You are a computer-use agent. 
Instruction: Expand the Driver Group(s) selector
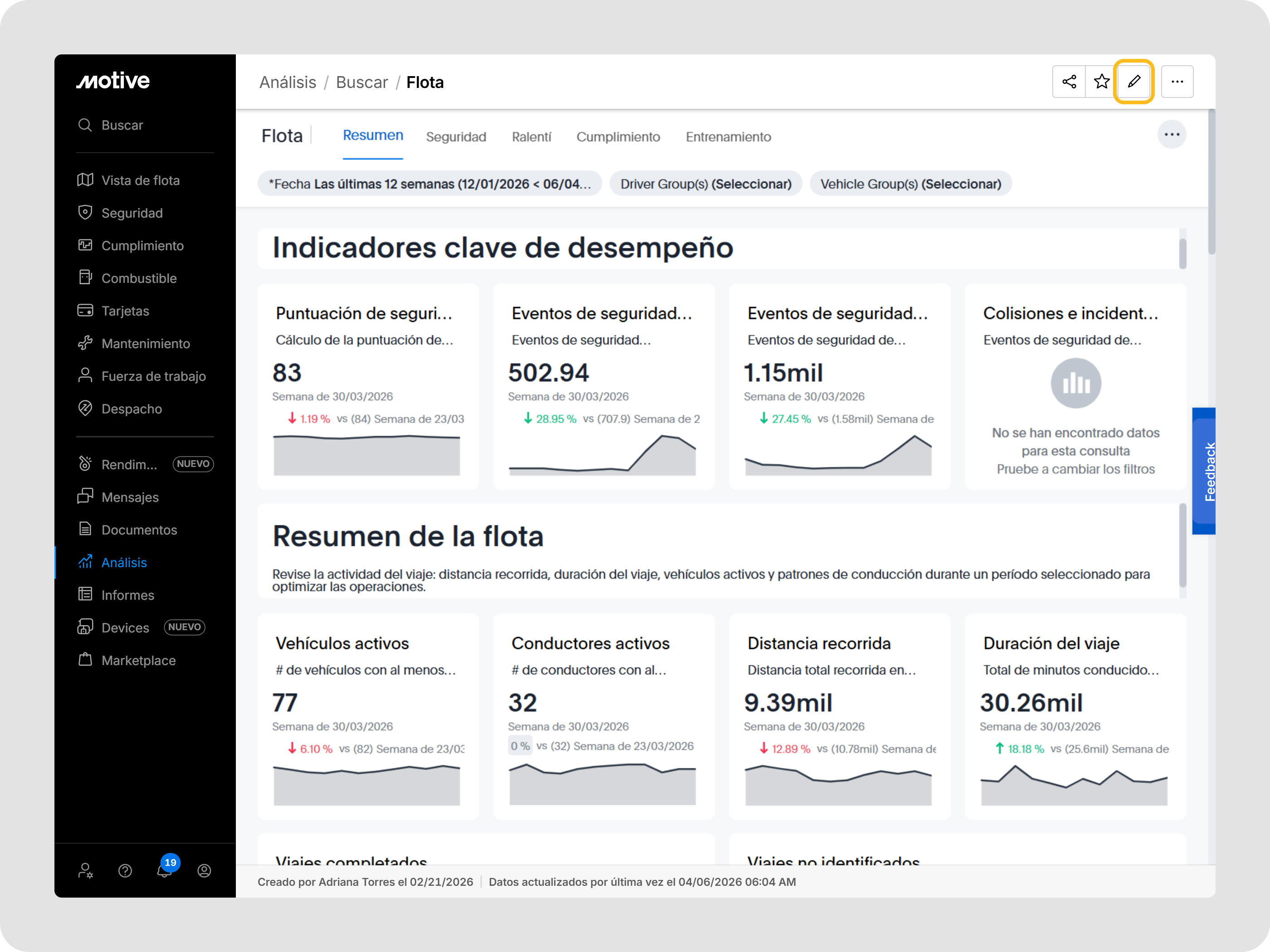(706, 184)
